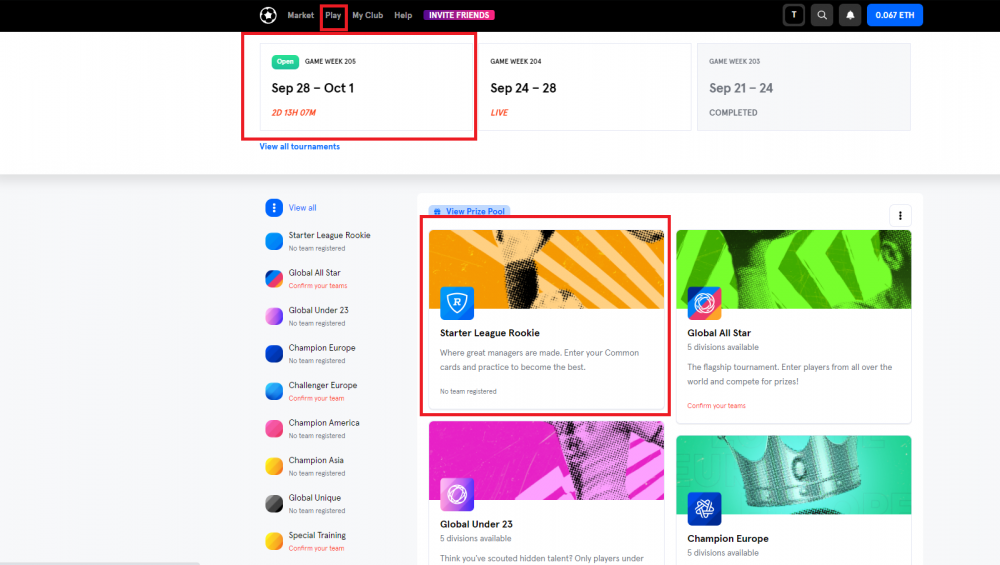1000x565 pixels.
Task: Select Game Week 203 completed card
Action: [x=804, y=87]
